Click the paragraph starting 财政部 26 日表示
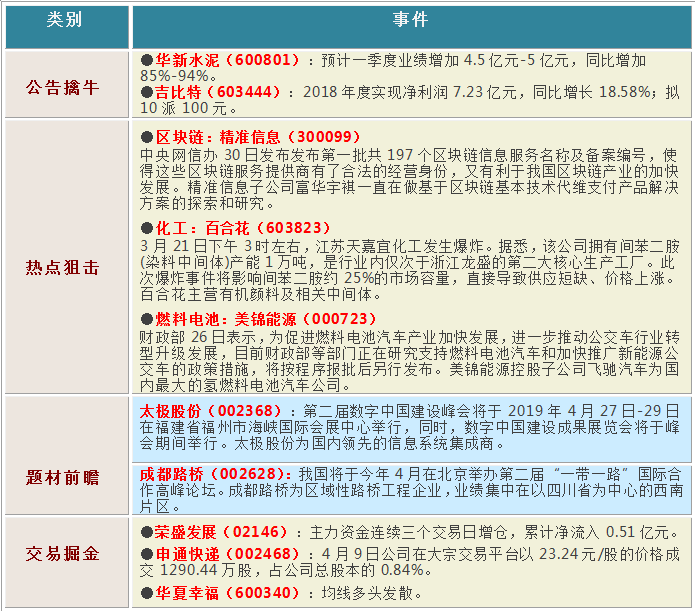 click(x=409, y=361)
